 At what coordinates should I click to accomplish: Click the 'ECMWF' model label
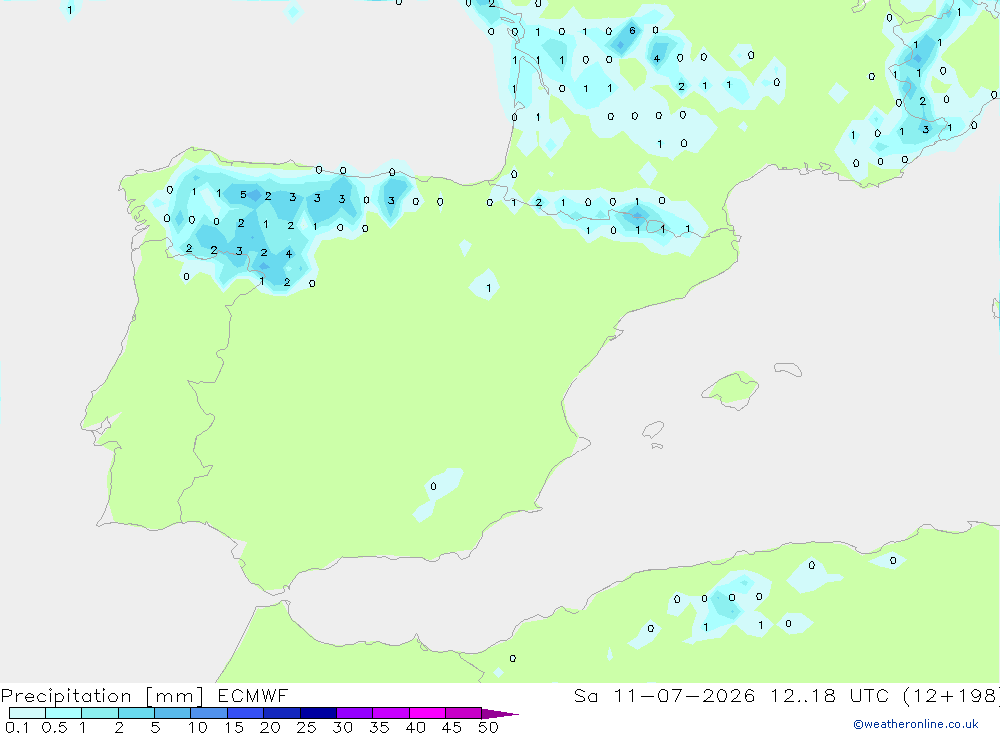253,696
